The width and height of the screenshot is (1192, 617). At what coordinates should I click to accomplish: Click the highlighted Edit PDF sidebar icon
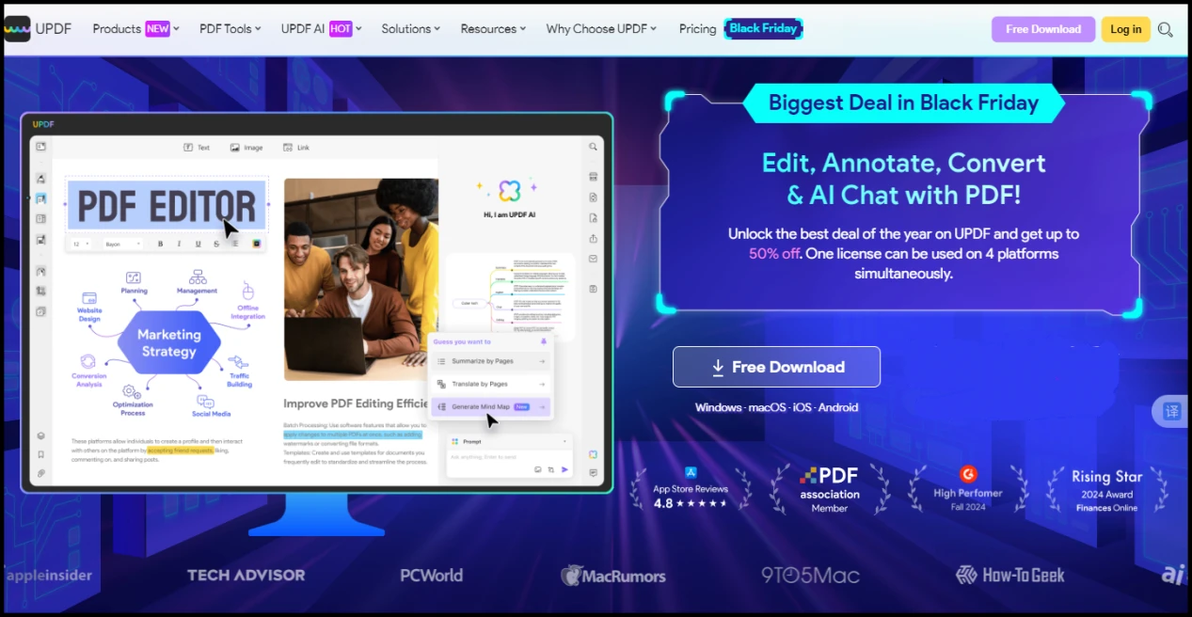pyautogui.click(x=41, y=198)
